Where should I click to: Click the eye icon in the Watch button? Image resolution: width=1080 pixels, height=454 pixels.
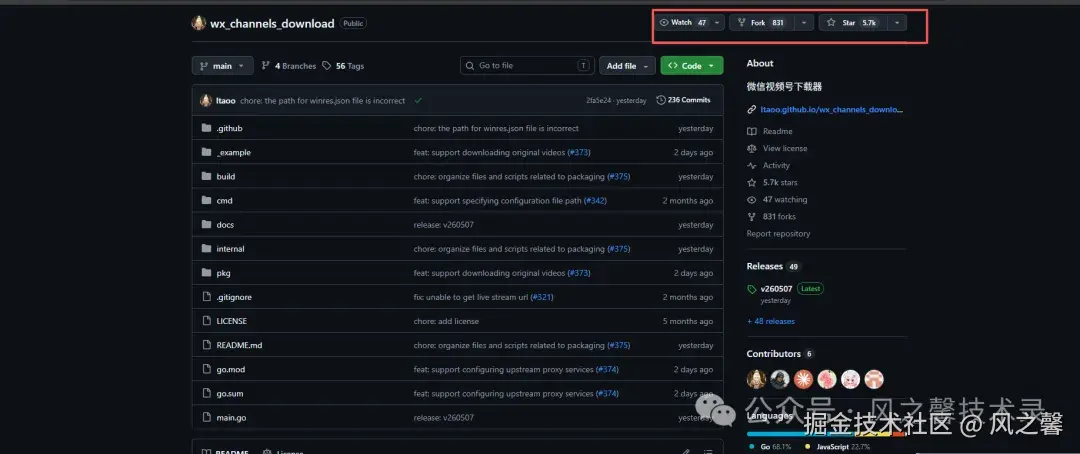664,23
